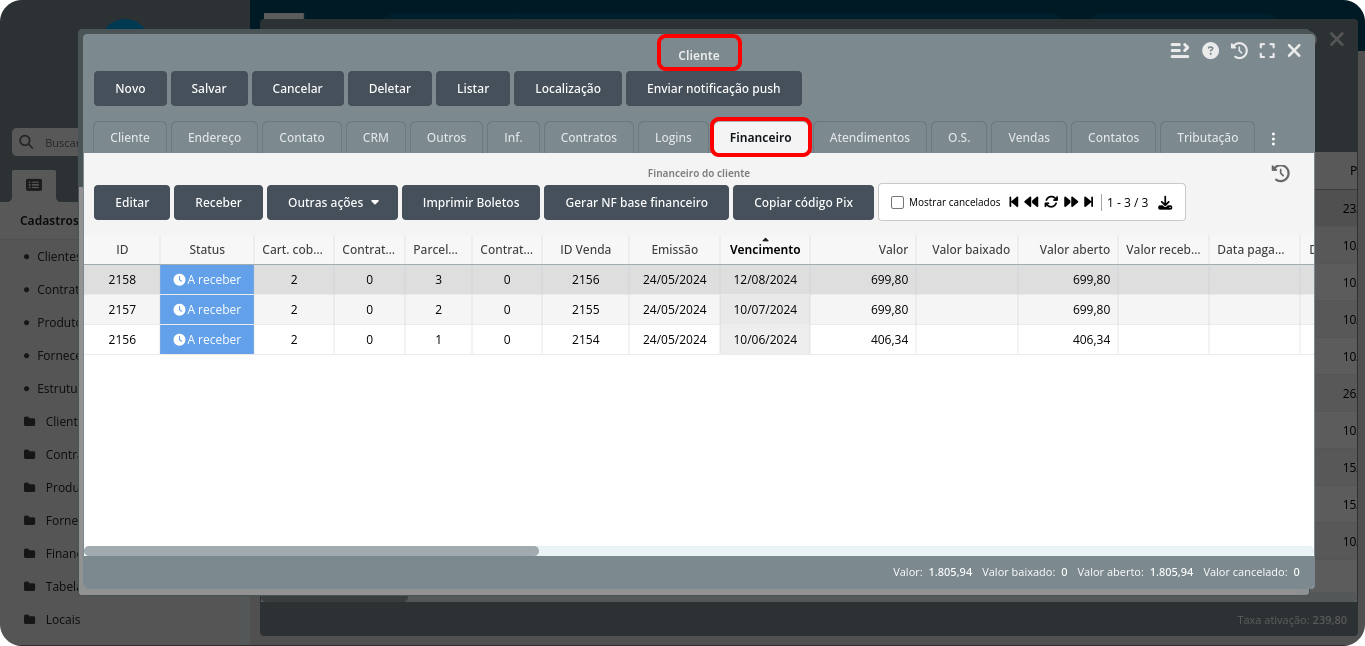
Task: Click due date 12/08/2024 cell
Action: point(765,280)
